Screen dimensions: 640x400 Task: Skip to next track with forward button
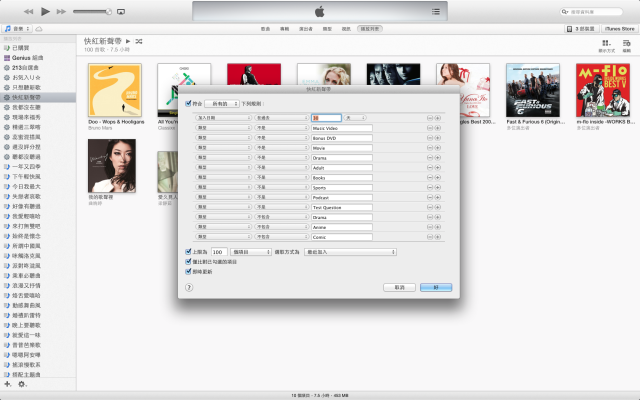pyautogui.click(x=61, y=11)
